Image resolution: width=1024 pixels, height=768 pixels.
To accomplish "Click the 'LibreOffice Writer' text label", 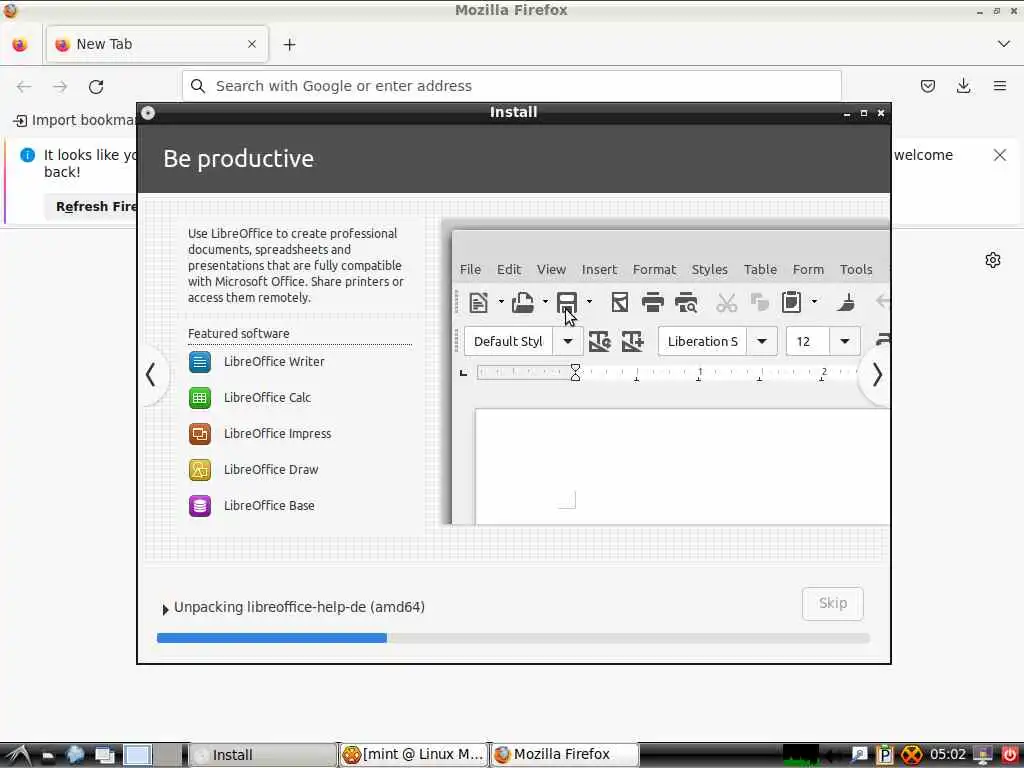I will click(274, 362).
